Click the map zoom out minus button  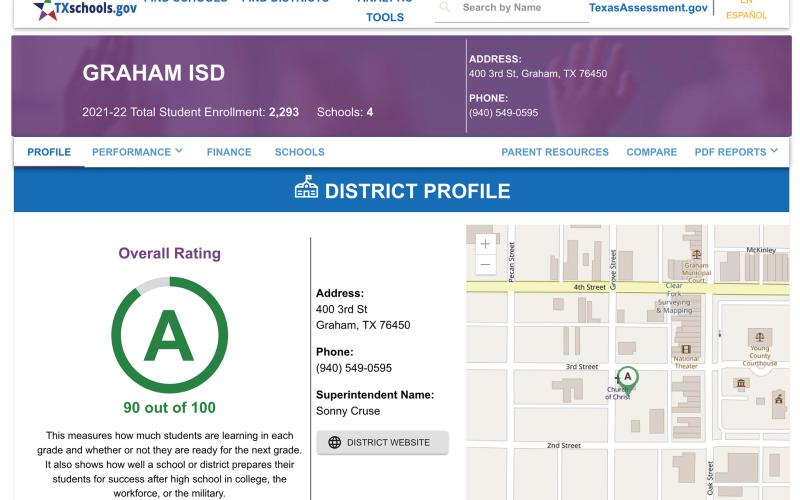coord(485,264)
